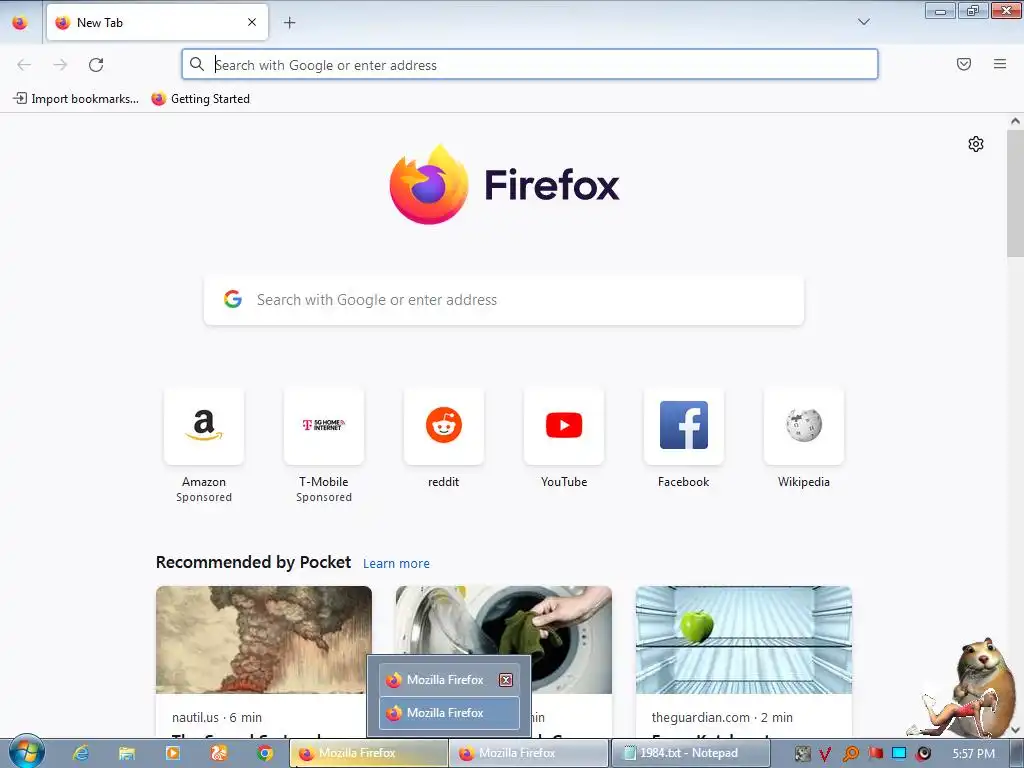
Task: Open the nautil.us volcano story thumbnail
Action: pos(264,639)
